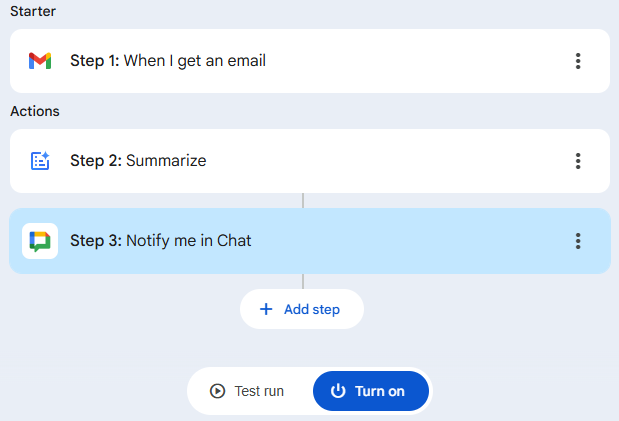
Task: Click the Gmail icon in Step 1
Action: [x=40, y=61]
